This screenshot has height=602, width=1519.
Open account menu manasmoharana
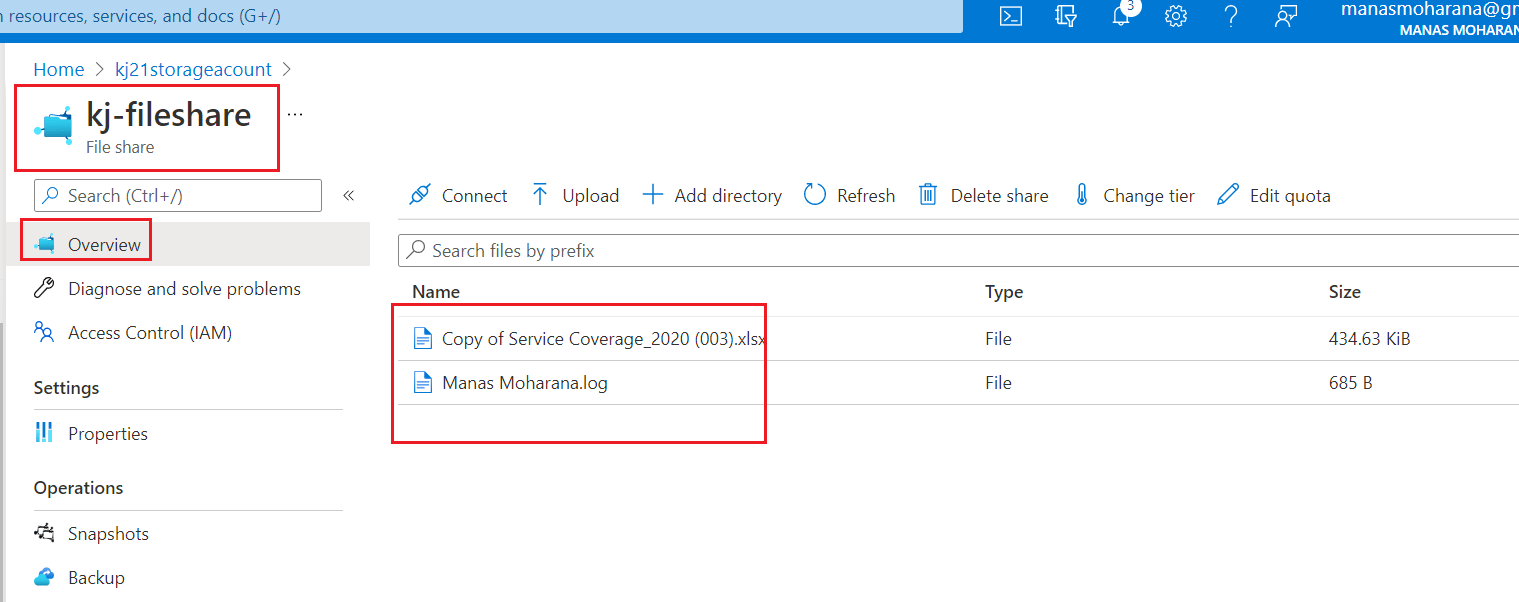(x=1429, y=17)
